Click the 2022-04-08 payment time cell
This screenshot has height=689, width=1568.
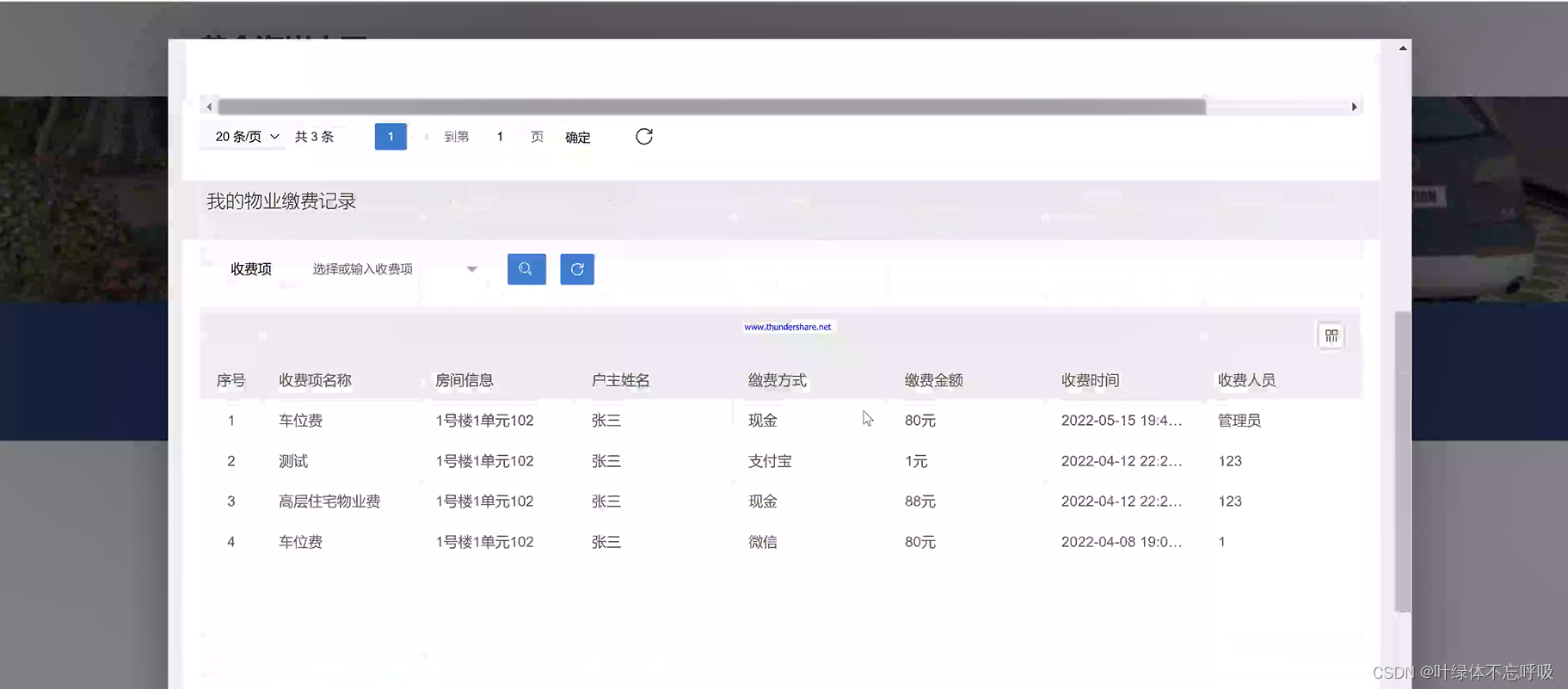(x=1122, y=542)
